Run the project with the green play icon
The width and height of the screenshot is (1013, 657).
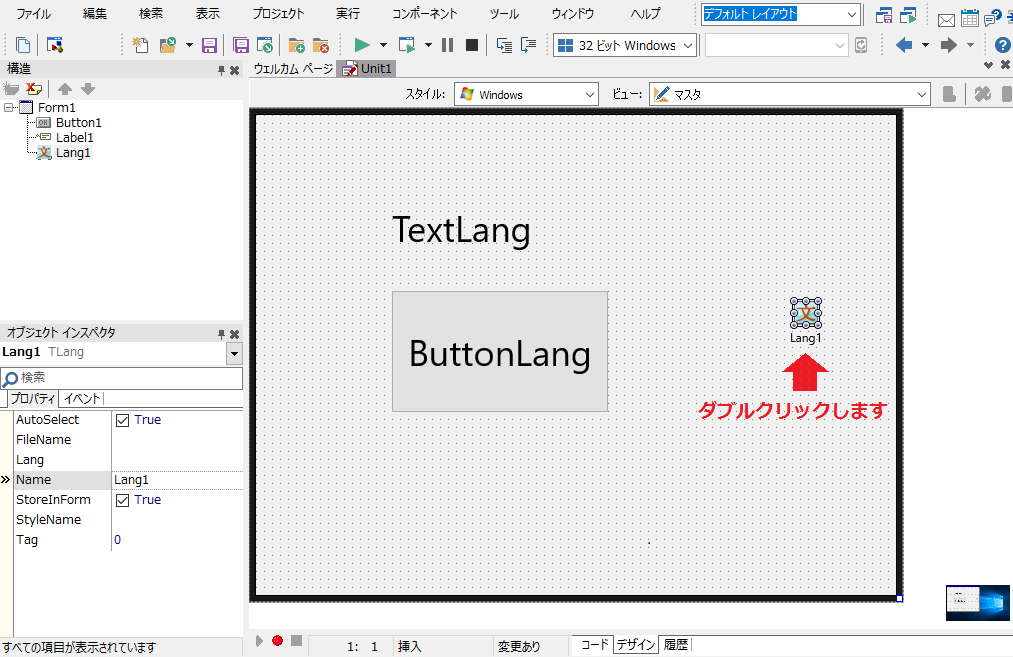pos(361,44)
